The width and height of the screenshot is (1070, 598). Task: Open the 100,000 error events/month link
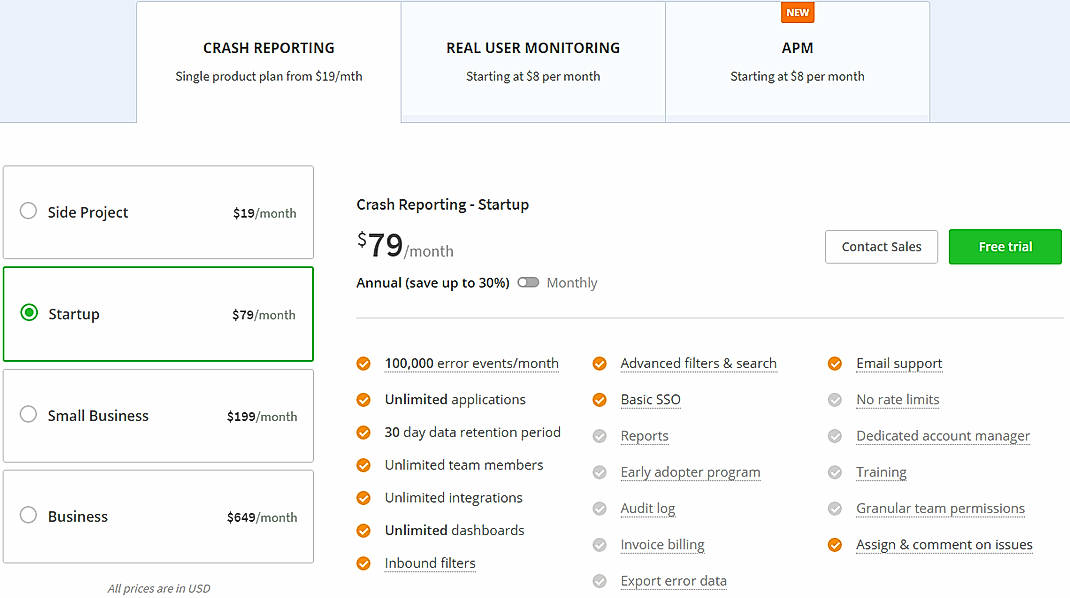[471, 364]
